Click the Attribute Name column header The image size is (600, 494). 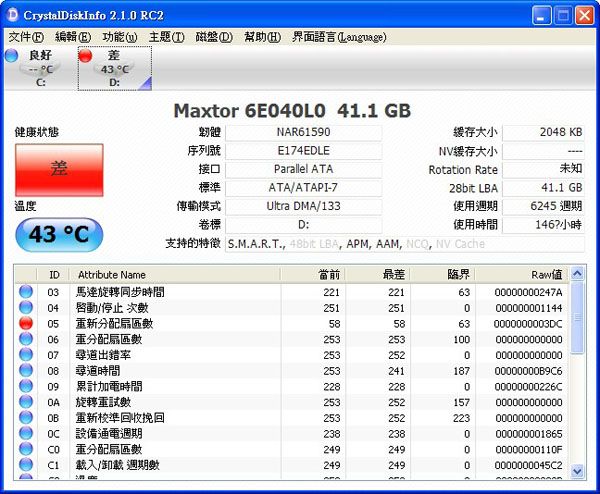click(x=111, y=274)
